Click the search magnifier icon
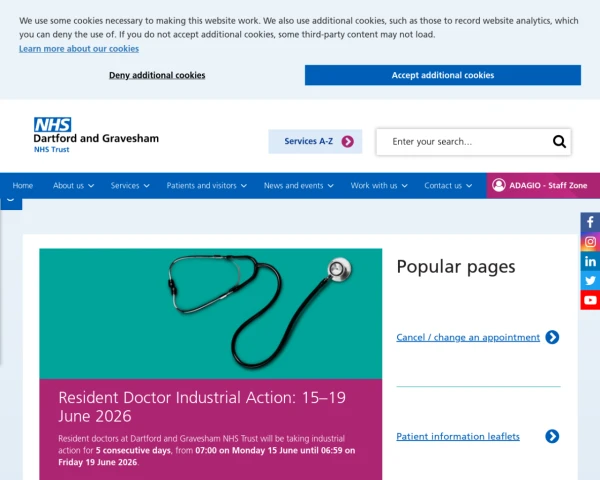This screenshot has height=480, width=600. [x=559, y=142]
